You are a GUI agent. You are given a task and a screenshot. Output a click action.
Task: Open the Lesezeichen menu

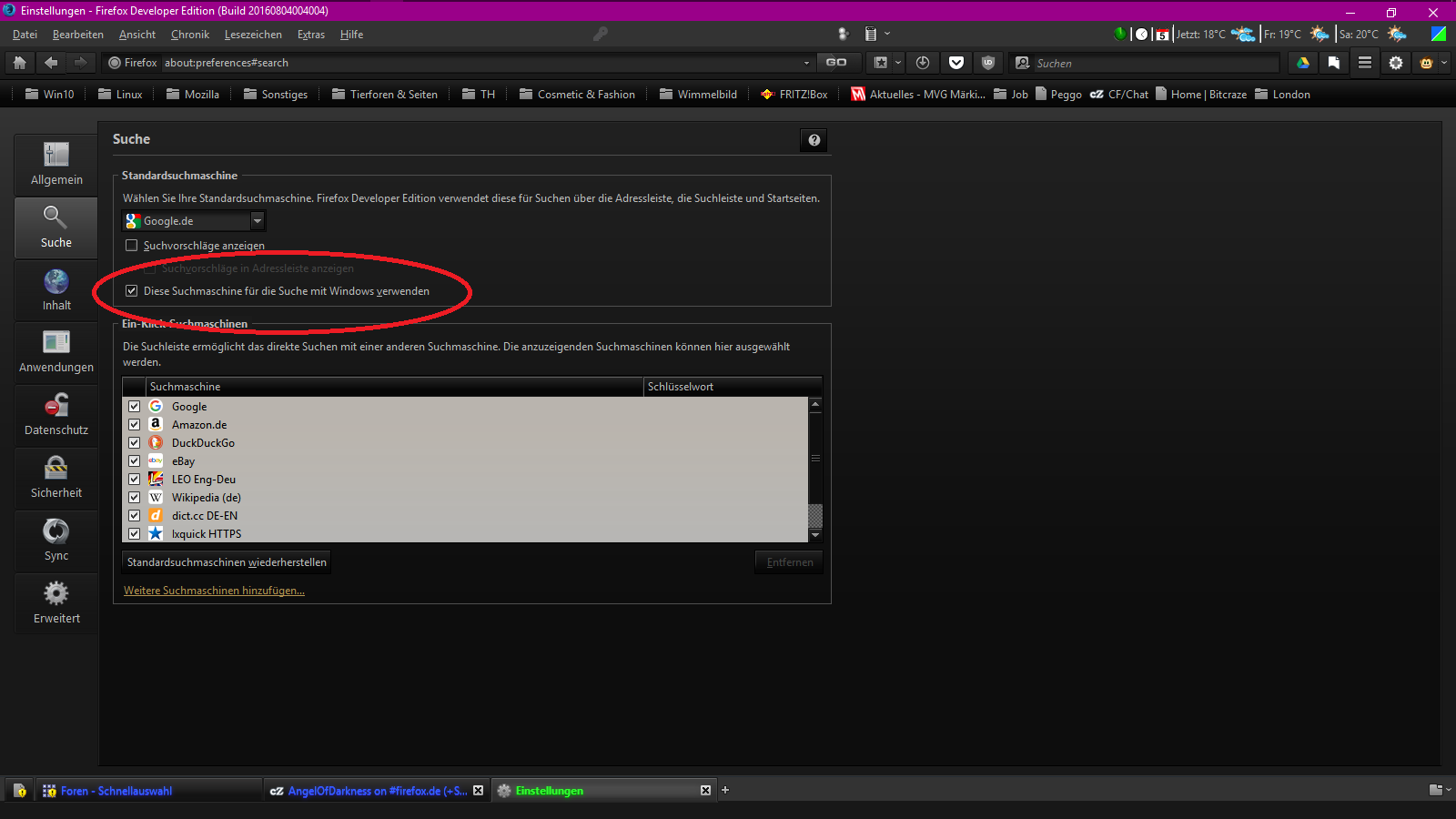point(253,35)
